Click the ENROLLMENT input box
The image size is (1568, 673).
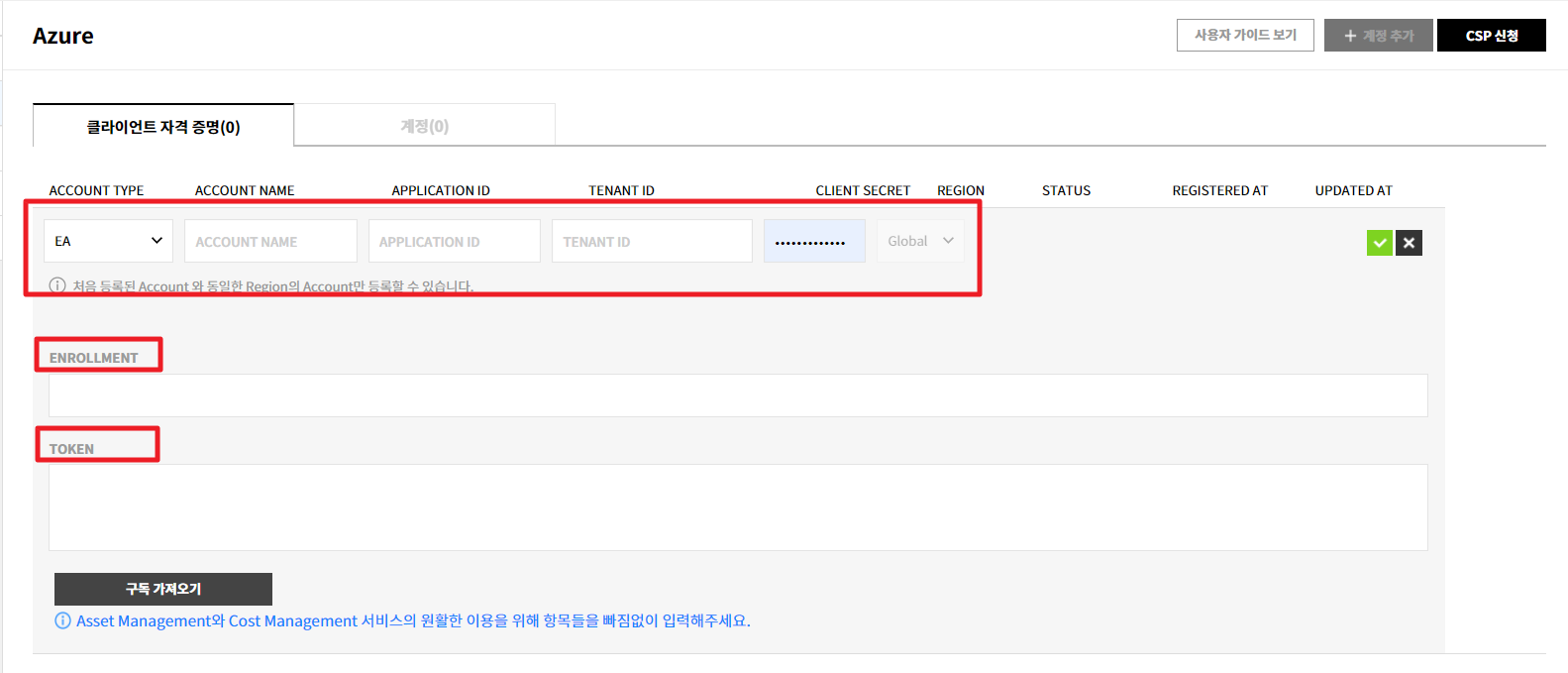click(738, 395)
